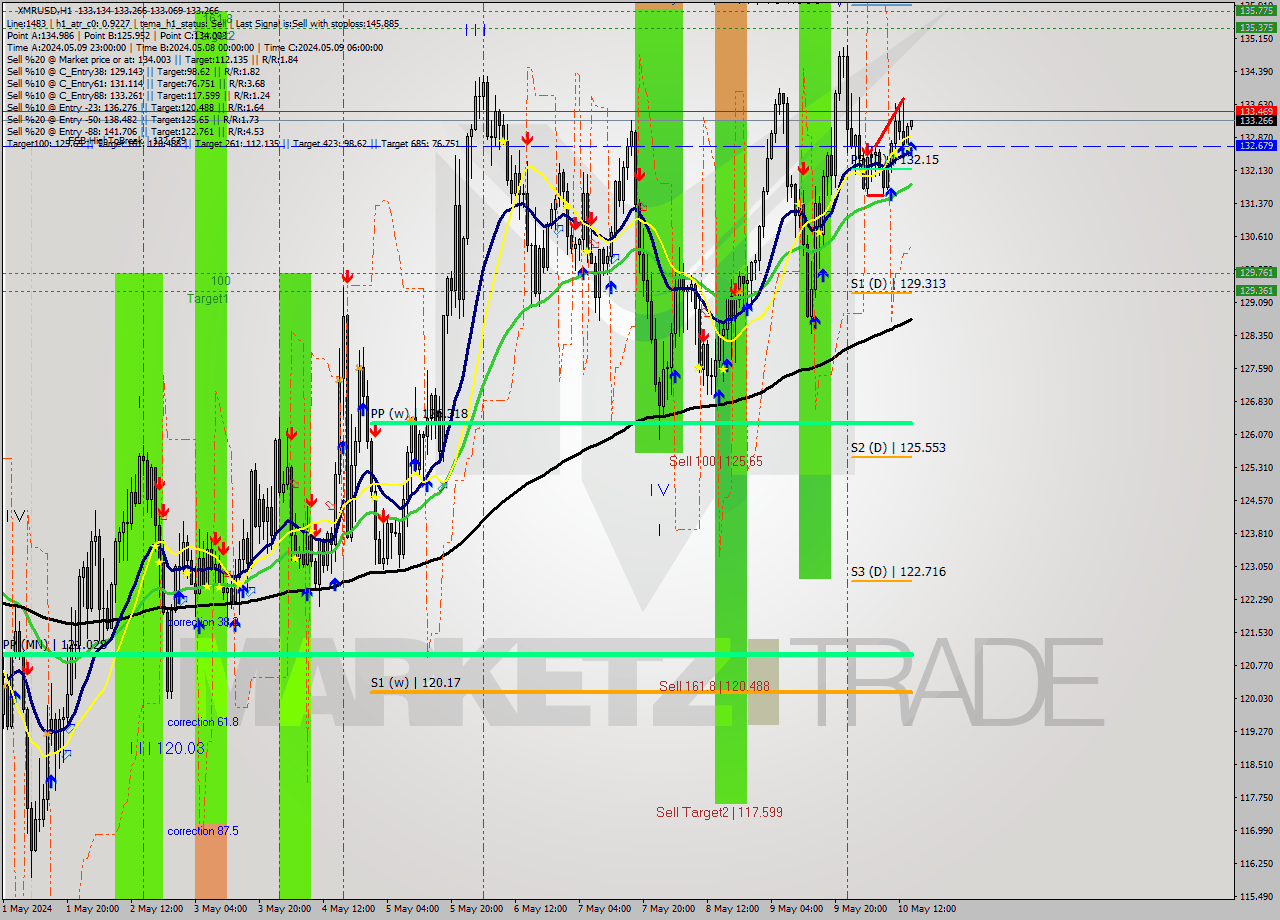Click the '1 May 2024' date label
The width and height of the screenshot is (1280, 920).
click(27, 909)
